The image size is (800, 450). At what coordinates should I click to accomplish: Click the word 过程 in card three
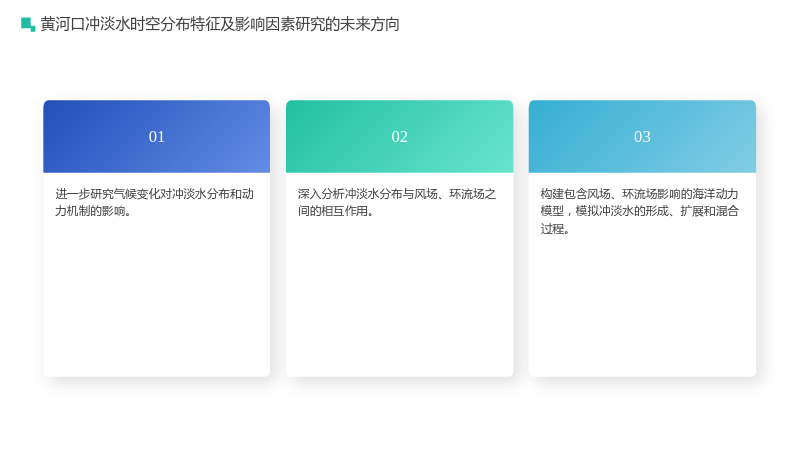coord(552,229)
